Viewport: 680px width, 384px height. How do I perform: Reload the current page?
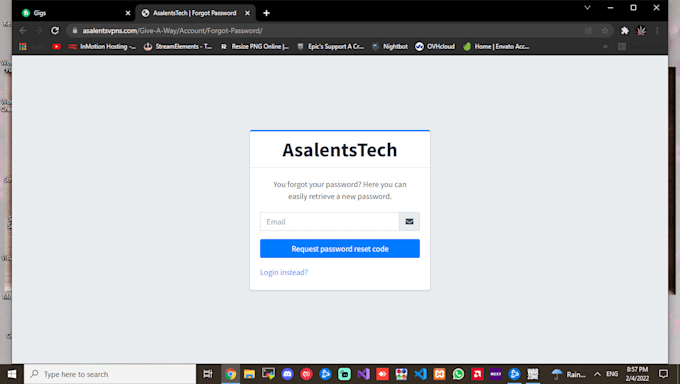[x=55, y=30]
